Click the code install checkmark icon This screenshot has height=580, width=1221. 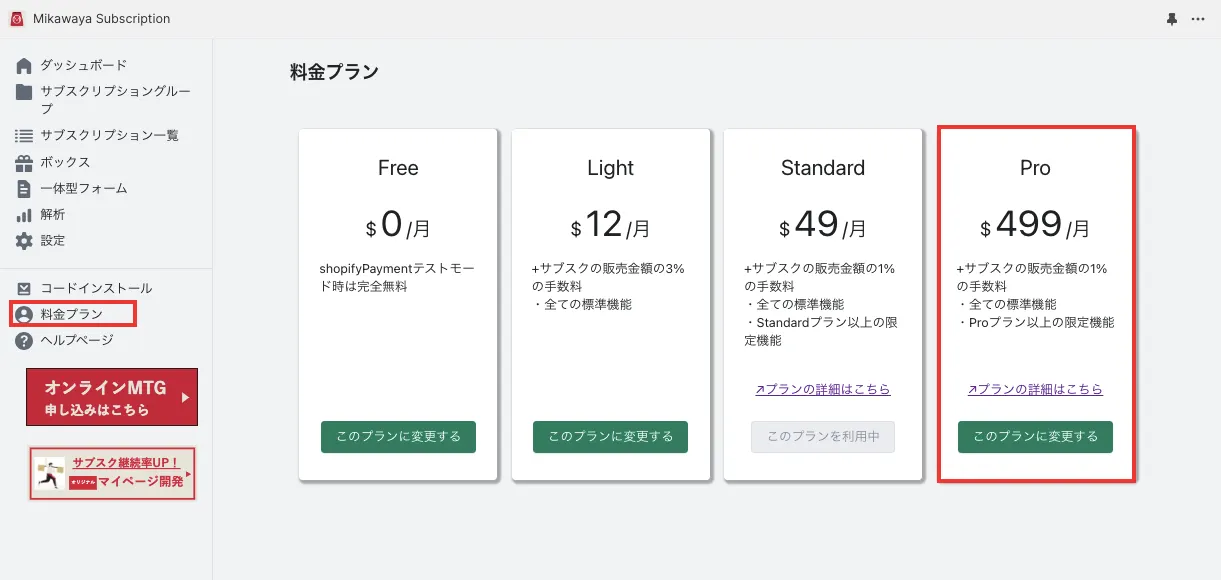point(24,289)
